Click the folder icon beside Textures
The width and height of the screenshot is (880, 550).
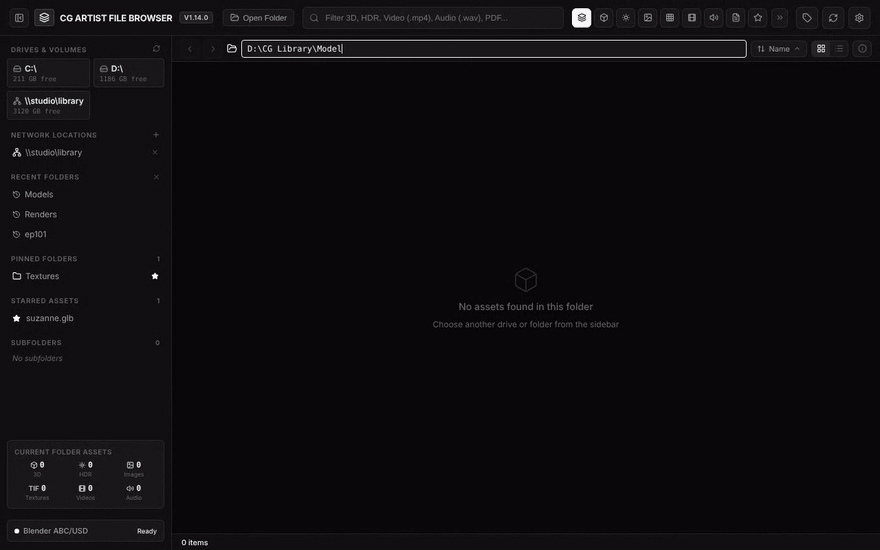pyautogui.click(x=17, y=276)
